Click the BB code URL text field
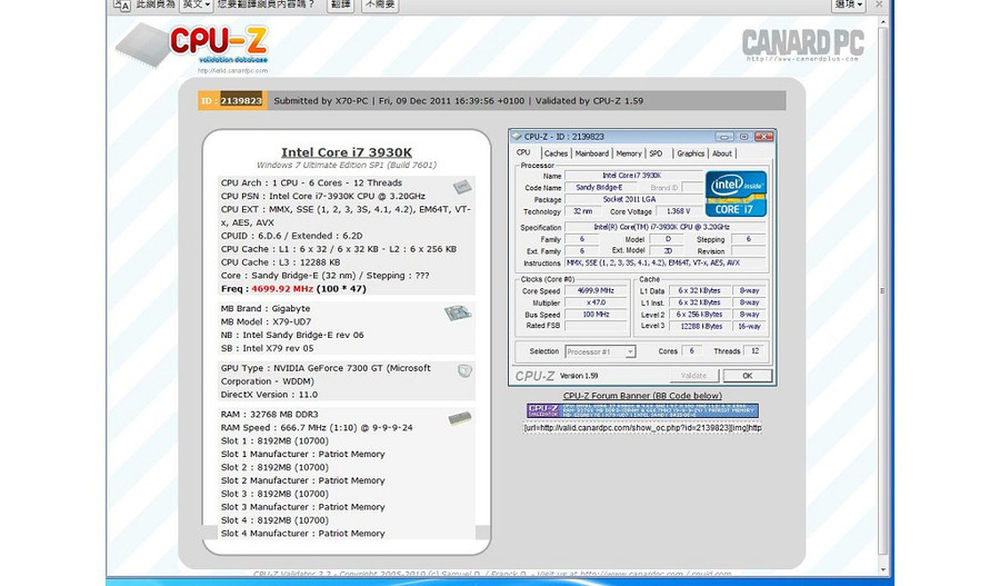1000x586 pixels. coord(642,428)
